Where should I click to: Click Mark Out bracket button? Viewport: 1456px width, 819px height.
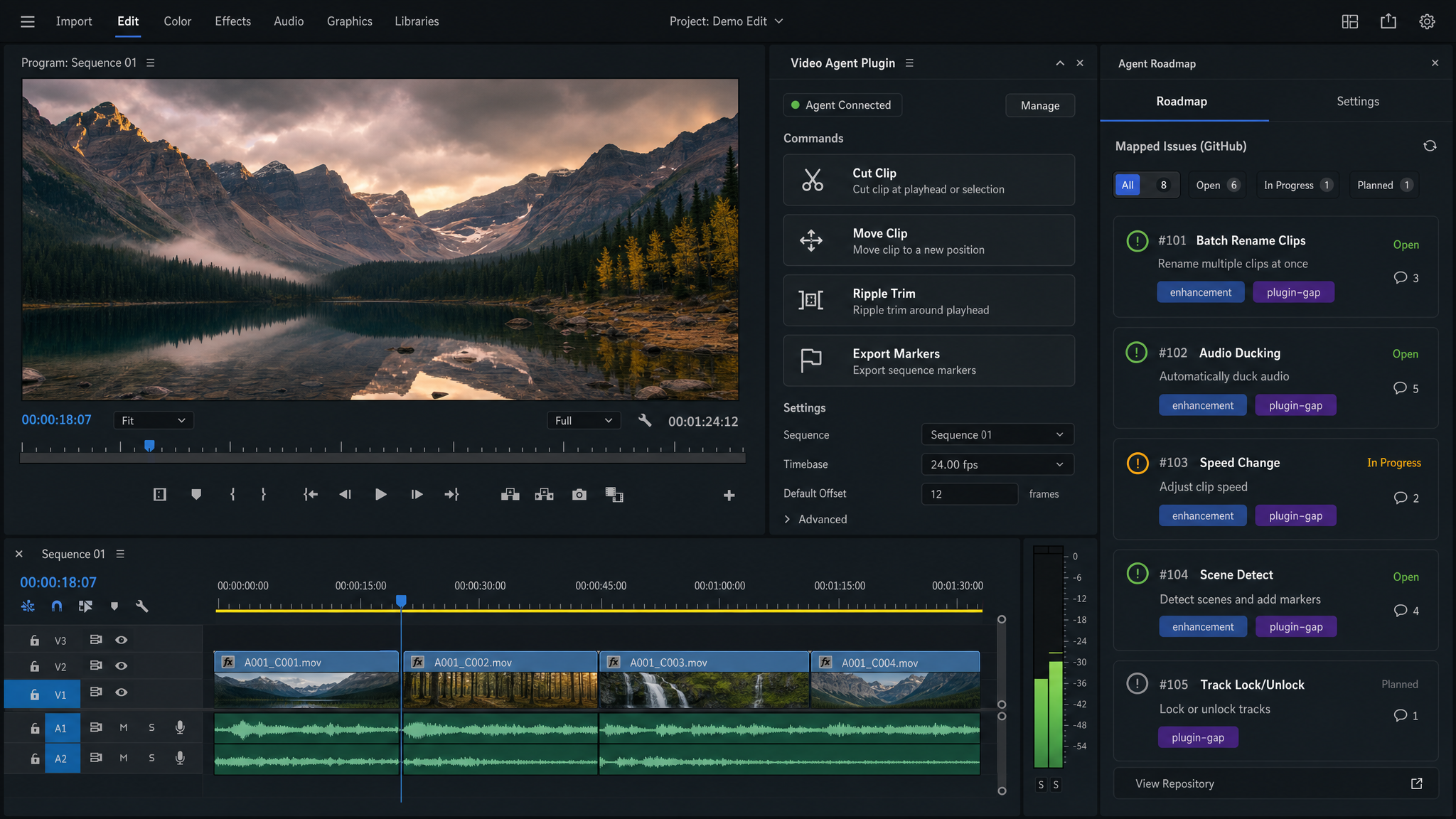[x=263, y=494]
